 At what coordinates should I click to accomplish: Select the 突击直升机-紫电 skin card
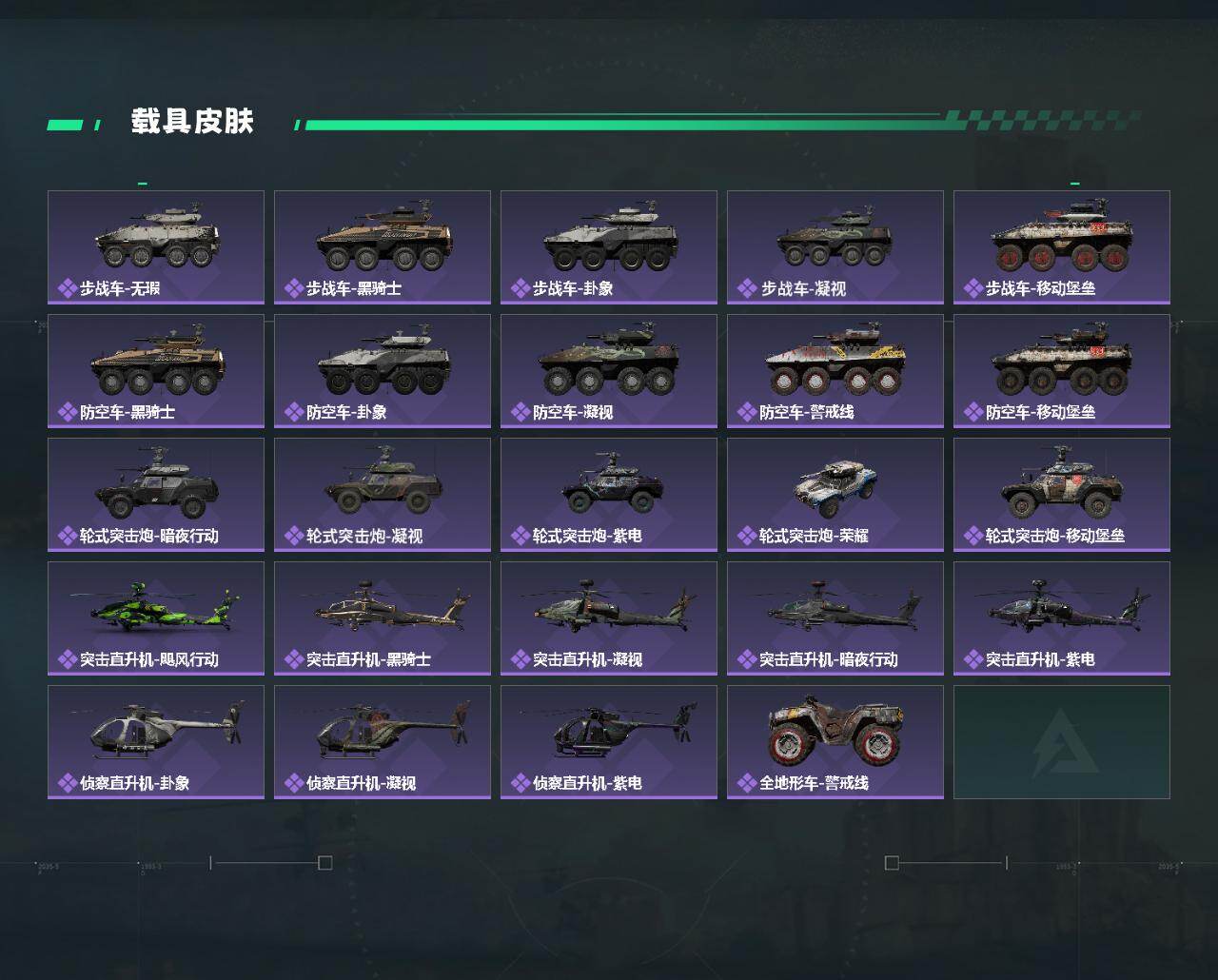point(1062,618)
